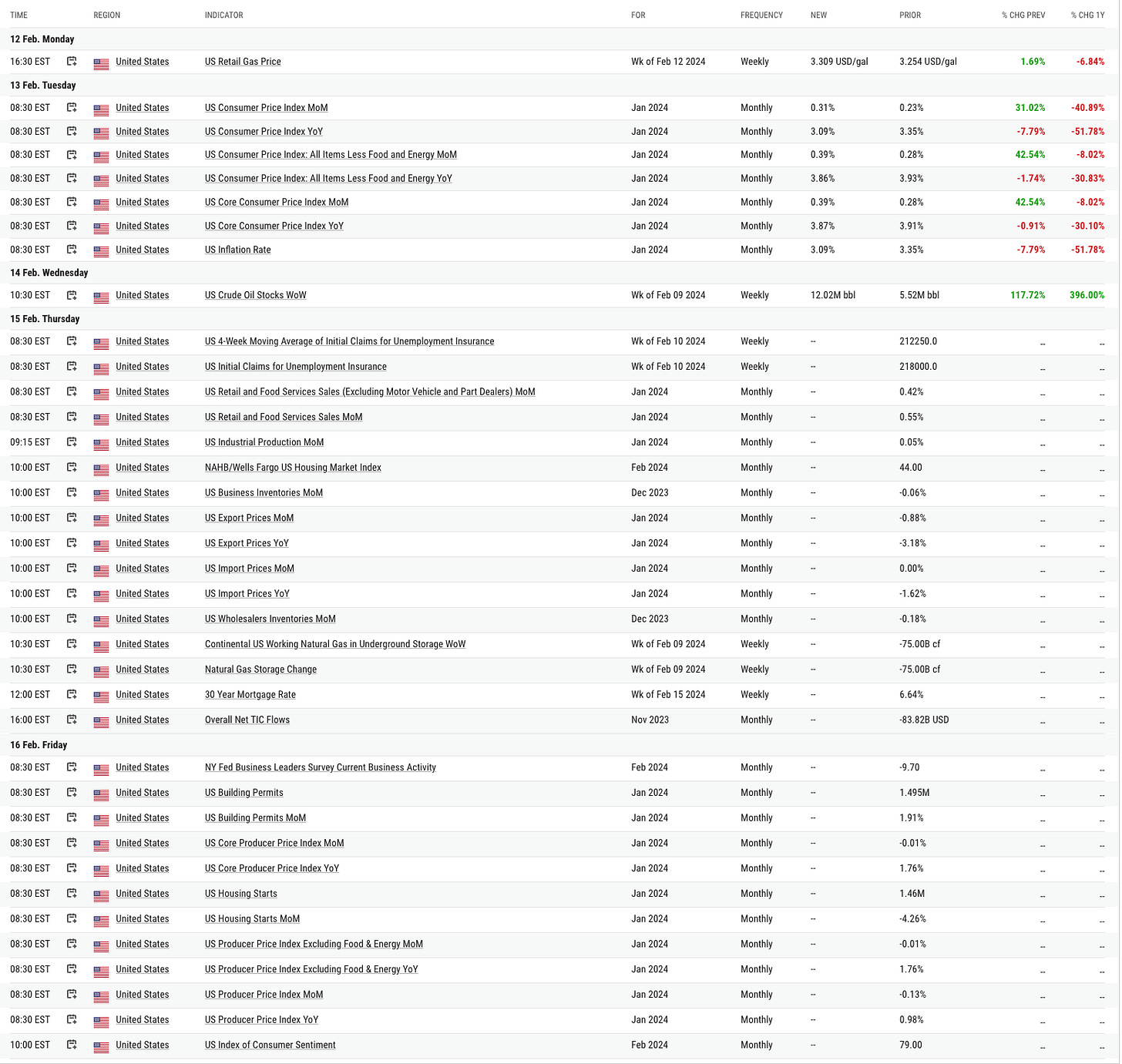The height and width of the screenshot is (1064, 1122).
Task: Click calendar icon in US Wholesalers Inventories MoM row
Action: [x=72, y=618]
